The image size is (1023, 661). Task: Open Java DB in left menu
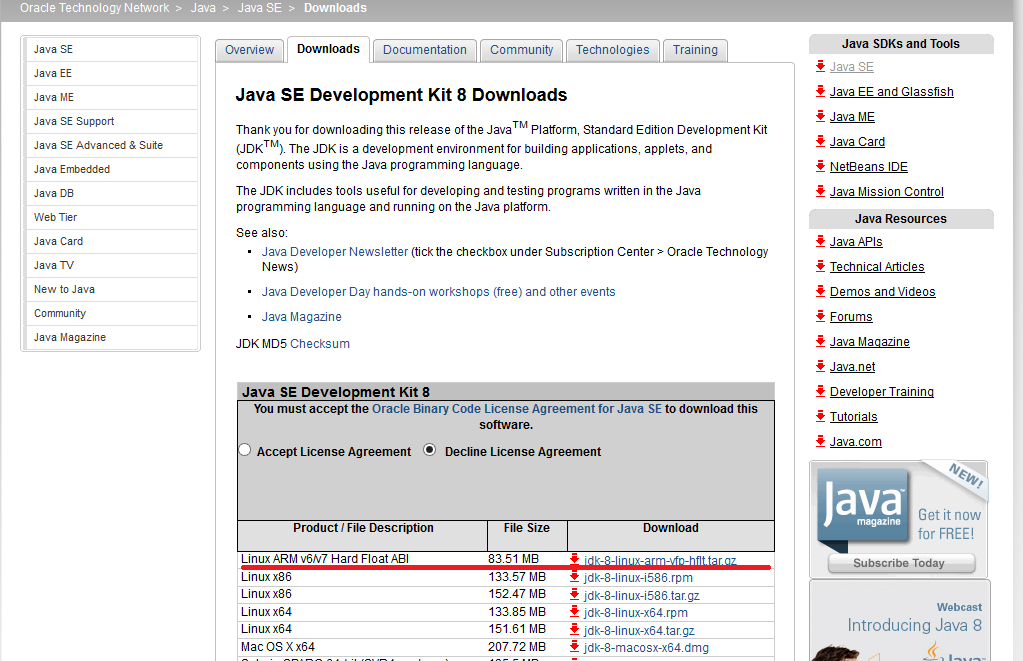[111, 194]
